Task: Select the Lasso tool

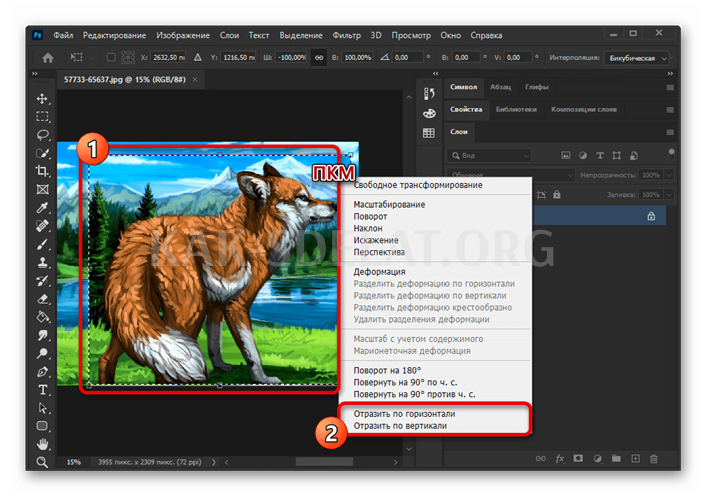Action: [42, 135]
